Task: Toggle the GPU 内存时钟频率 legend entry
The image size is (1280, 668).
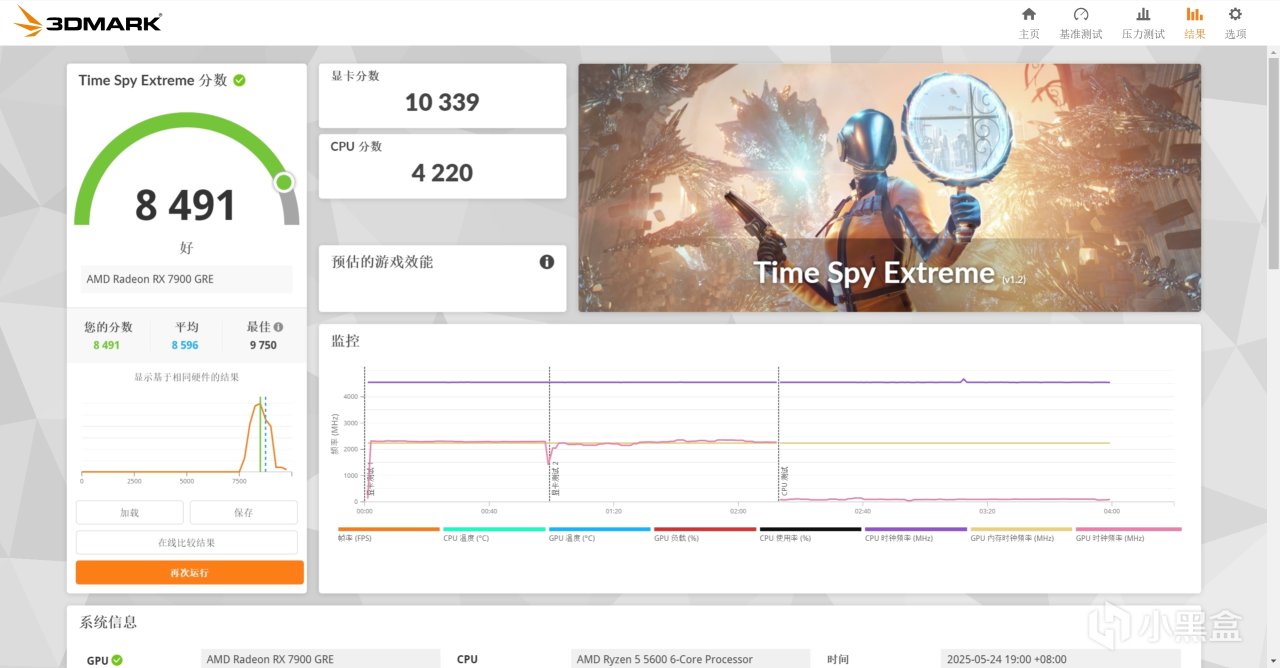Action: (x=1022, y=534)
